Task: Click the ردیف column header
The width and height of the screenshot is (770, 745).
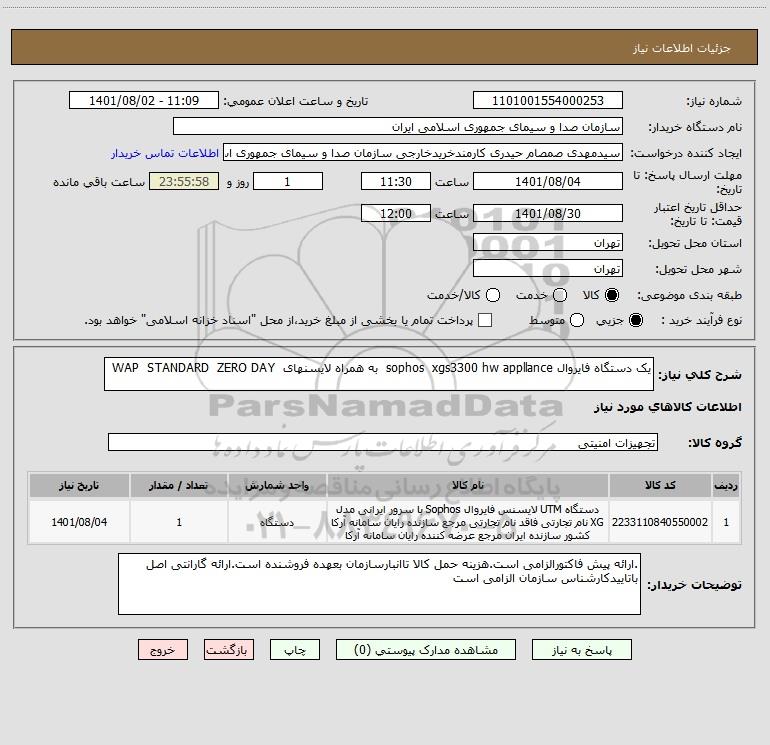Action: coord(726,485)
